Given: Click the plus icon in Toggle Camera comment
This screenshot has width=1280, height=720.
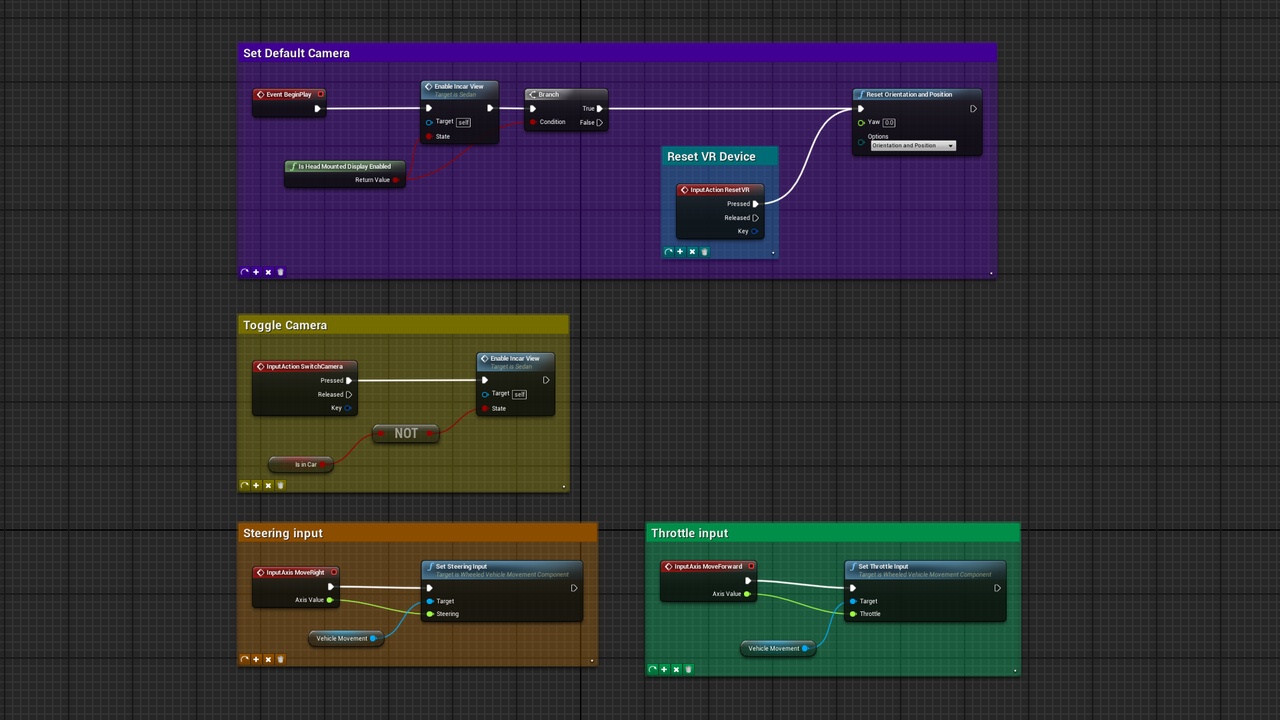Looking at the screenshot, I should [256, 486].
